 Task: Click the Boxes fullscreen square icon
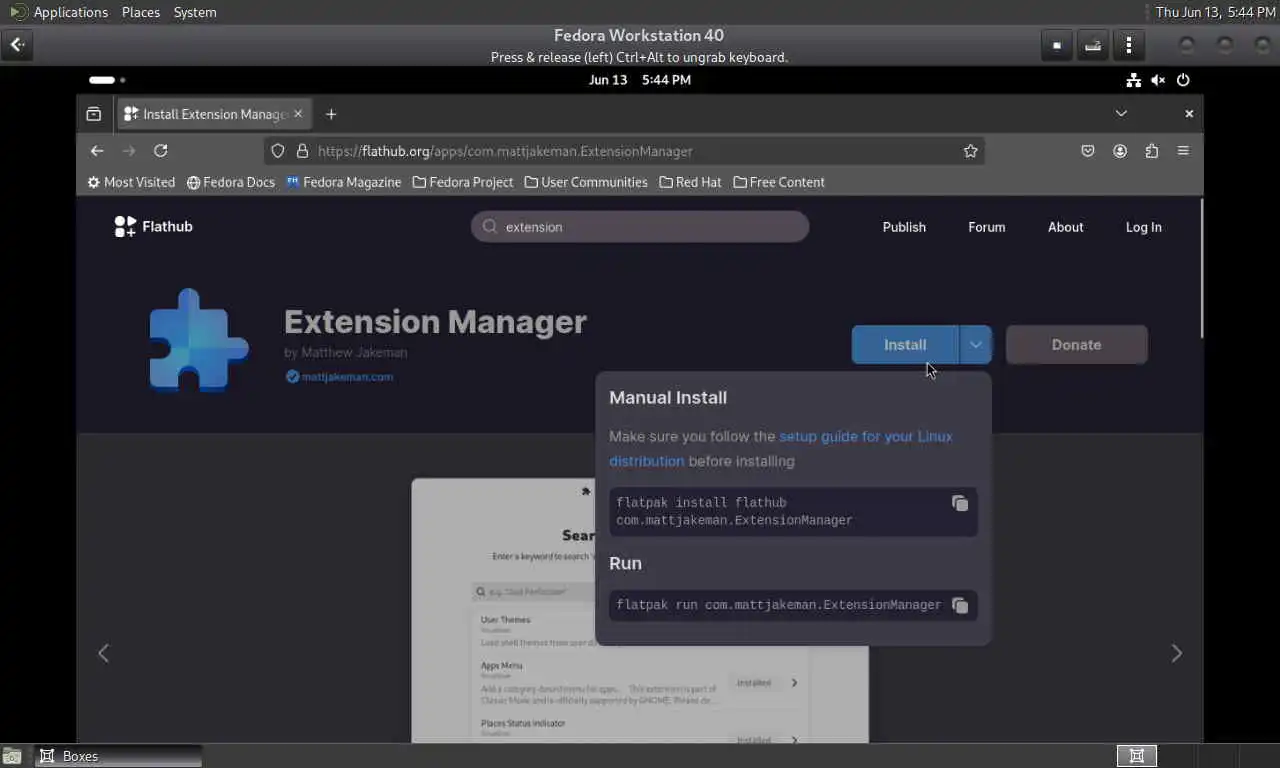[1057, 45]
